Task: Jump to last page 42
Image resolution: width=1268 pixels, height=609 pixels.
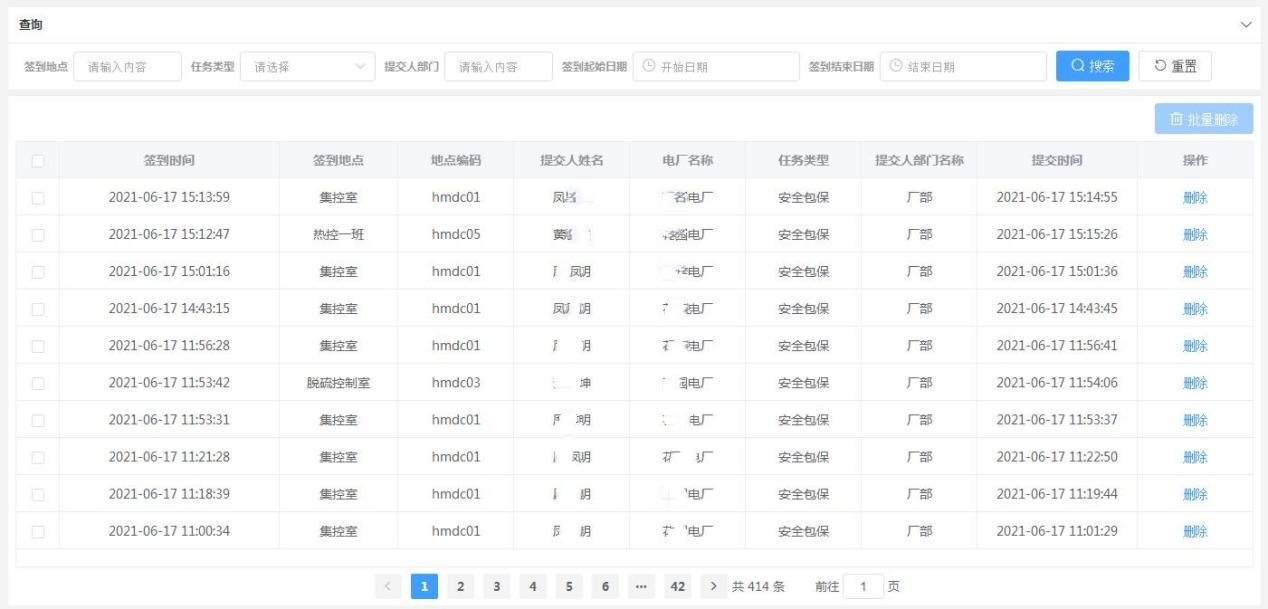Action: (677, 587)
